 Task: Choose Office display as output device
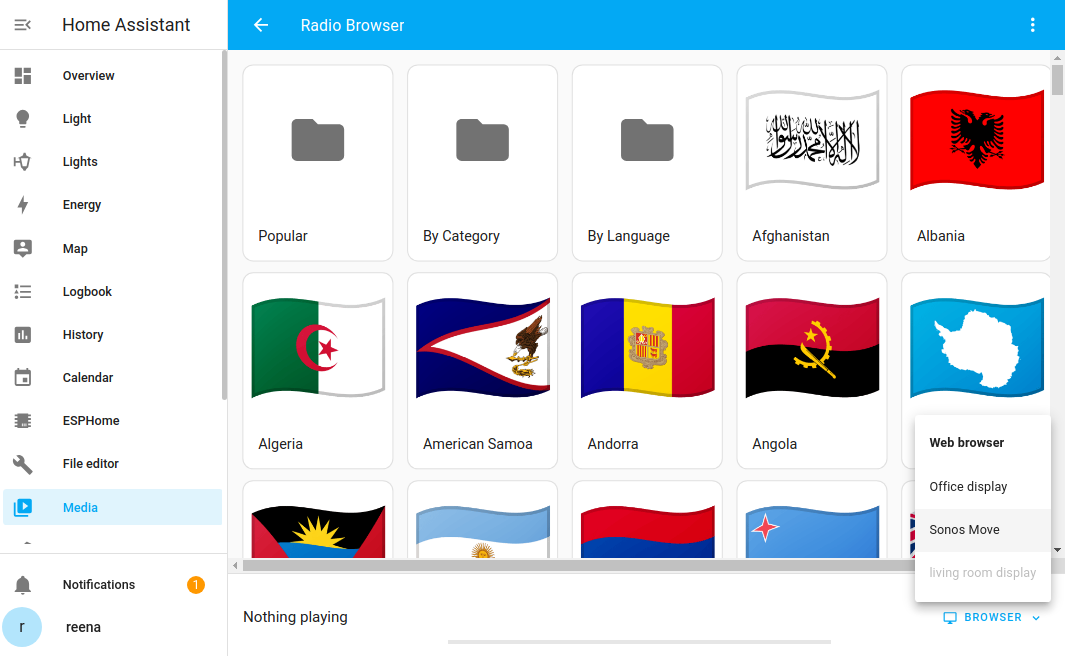(x=968, y=486)
